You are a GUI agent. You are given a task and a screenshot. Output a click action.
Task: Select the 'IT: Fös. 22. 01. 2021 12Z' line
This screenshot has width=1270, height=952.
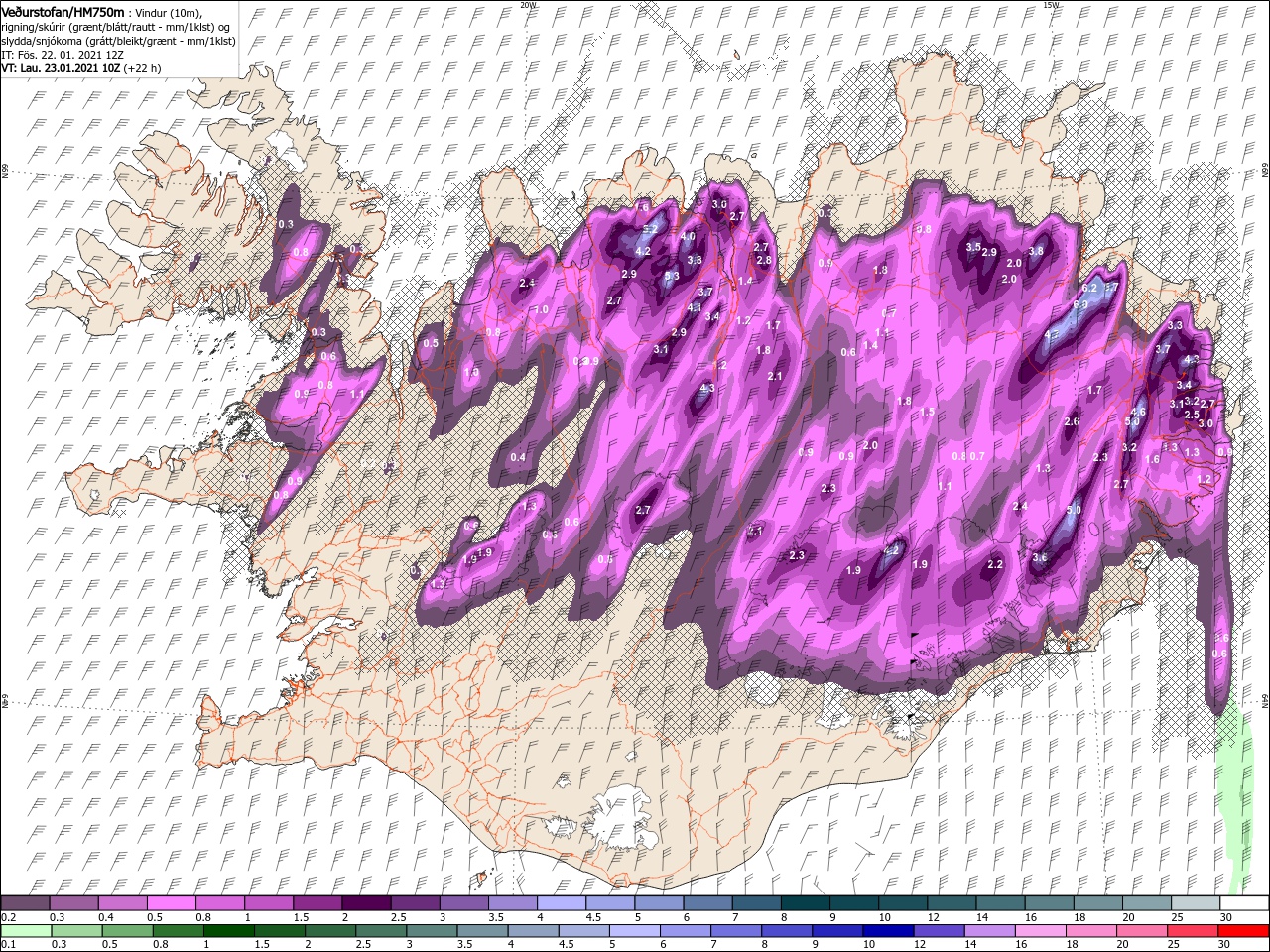[62, 55]
